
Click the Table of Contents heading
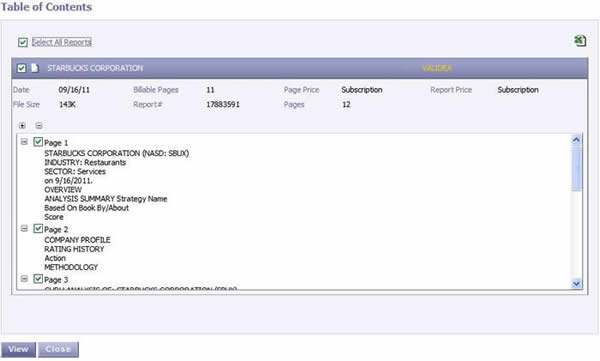[x=47, y=7]
